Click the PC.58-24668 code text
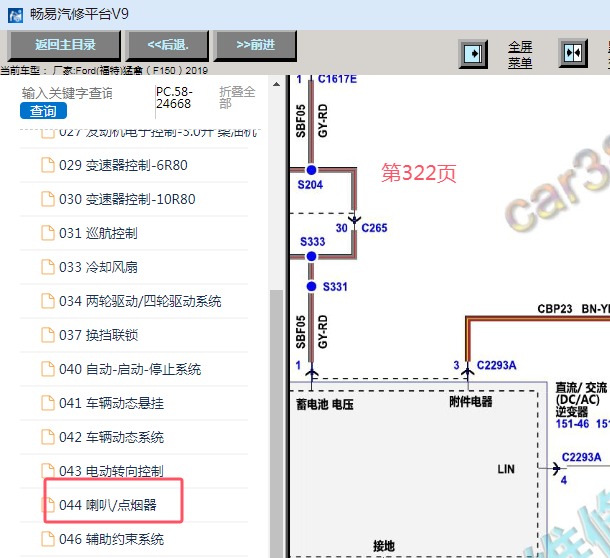 click(x=174, y=98)
